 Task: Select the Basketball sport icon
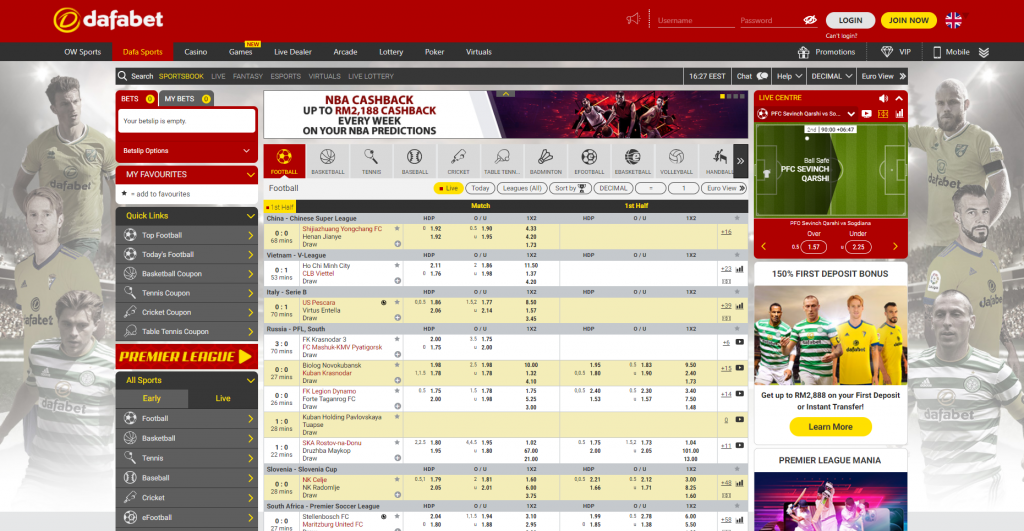328,161
